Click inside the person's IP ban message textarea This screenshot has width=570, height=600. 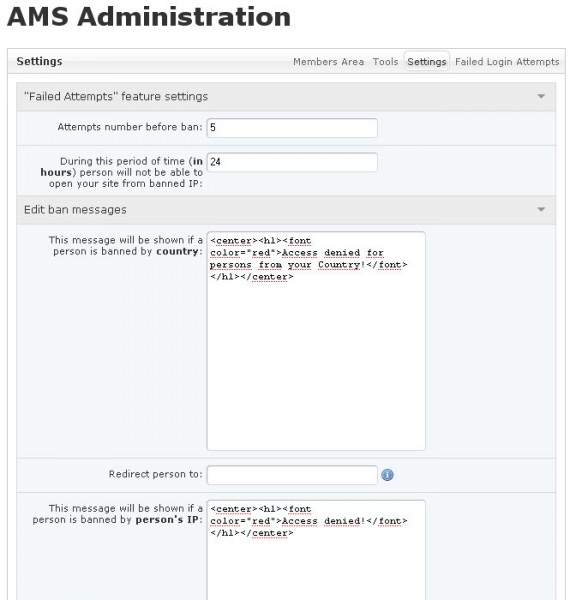[x=316, y=550]
